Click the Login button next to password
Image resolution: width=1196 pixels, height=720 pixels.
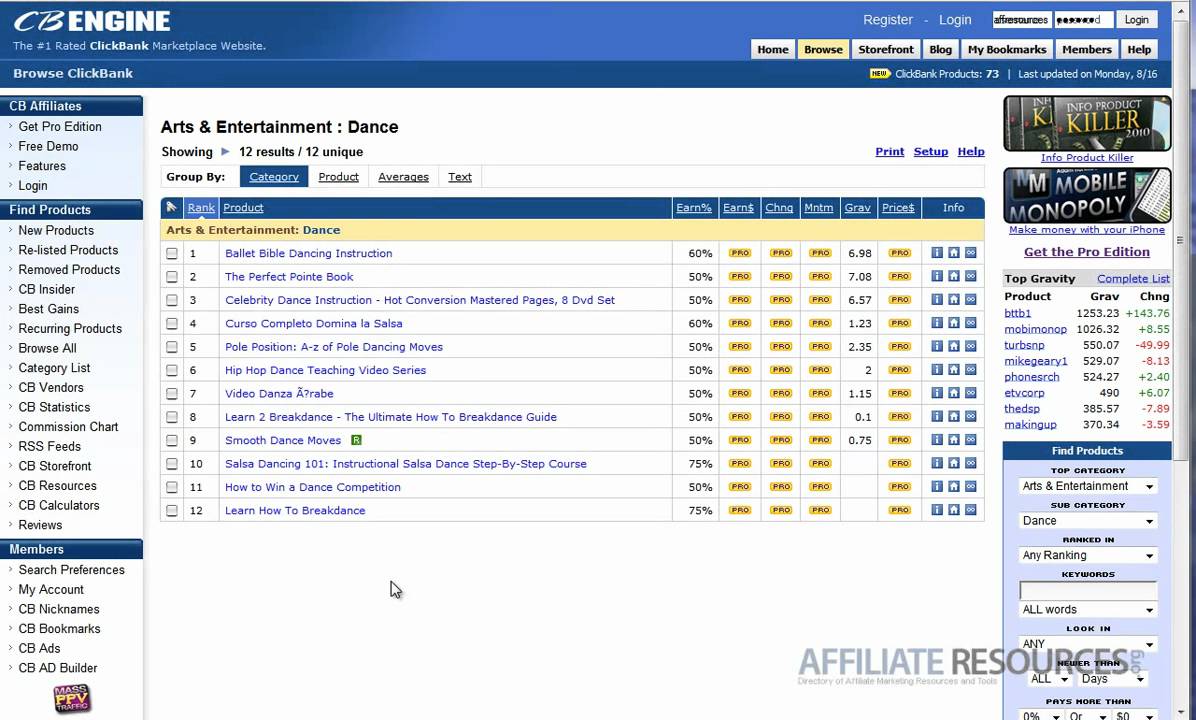pyautogui.click(x=1136, y=20)
